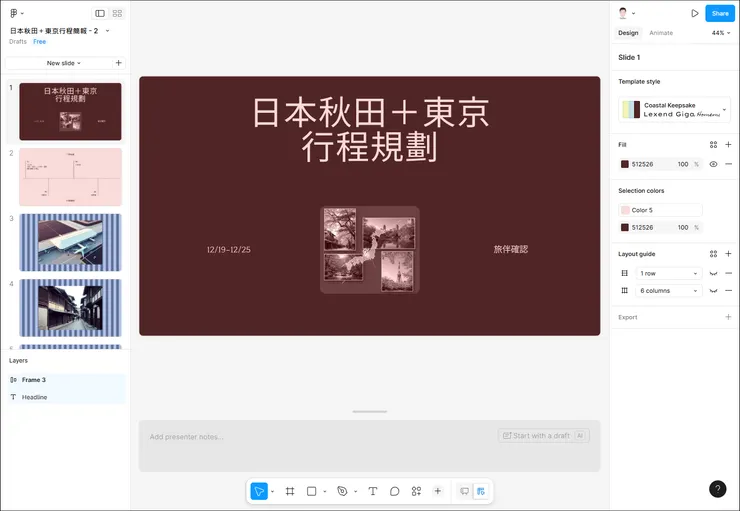Select the 12/19-12/25 date text on slide
This screenshot has width=740, height=511.
coord(228,250)
